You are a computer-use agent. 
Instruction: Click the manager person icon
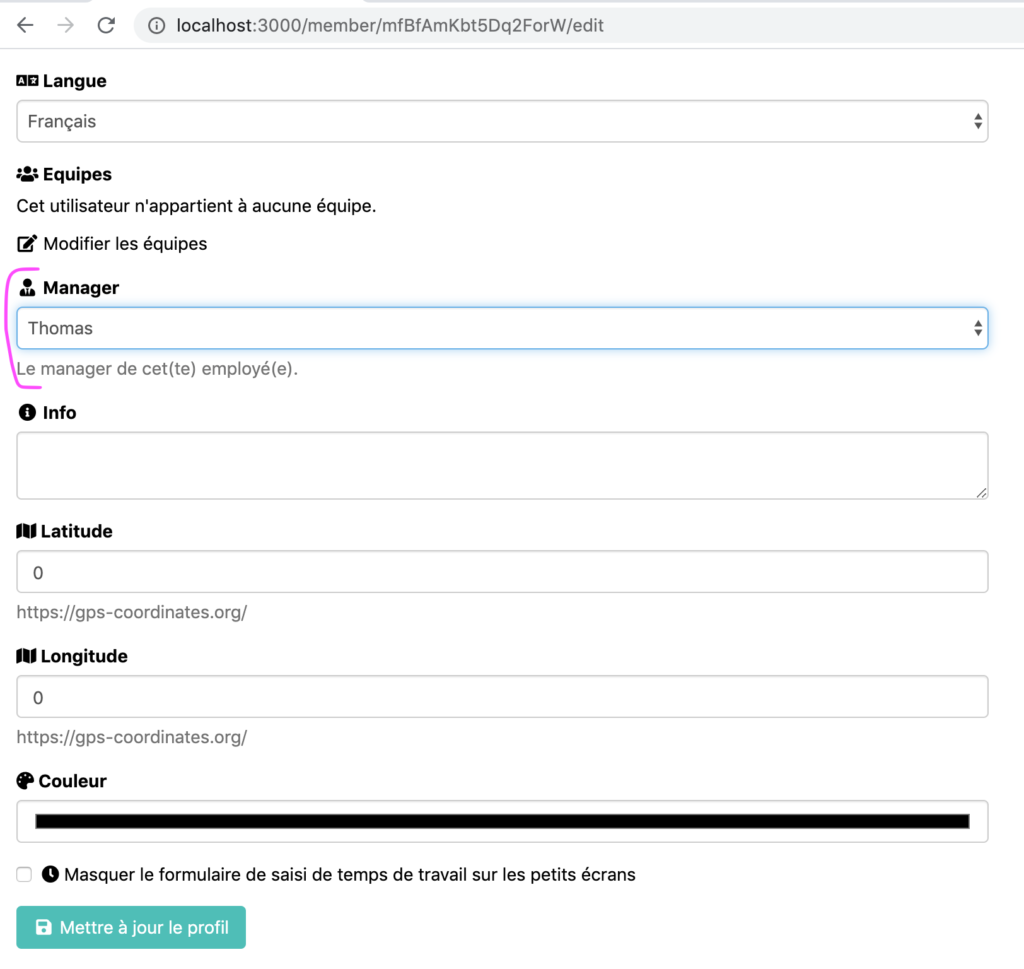(27, 288)
